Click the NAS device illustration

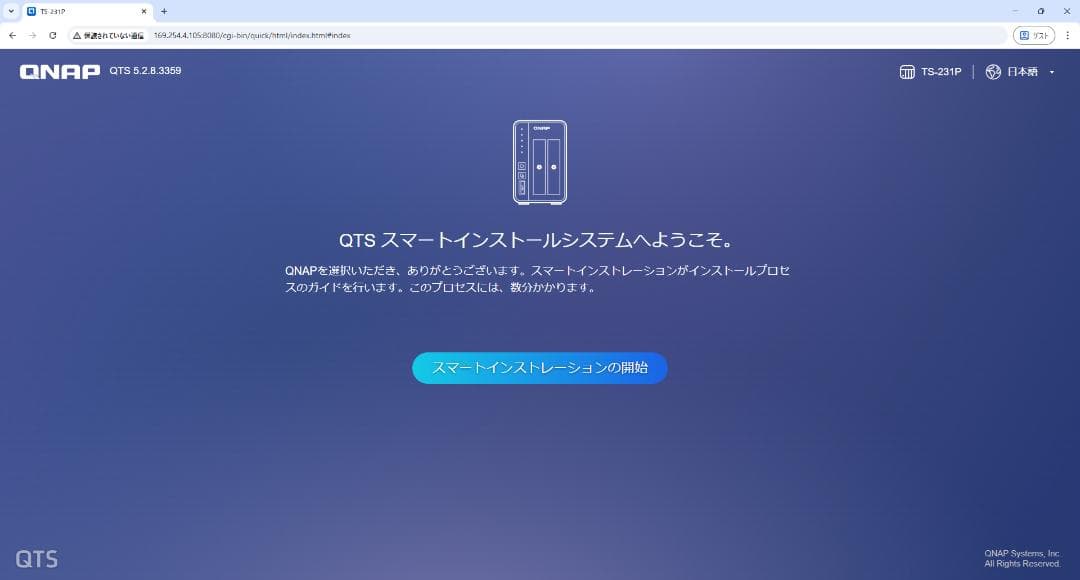pyautogui.click(x=540, y=162)
